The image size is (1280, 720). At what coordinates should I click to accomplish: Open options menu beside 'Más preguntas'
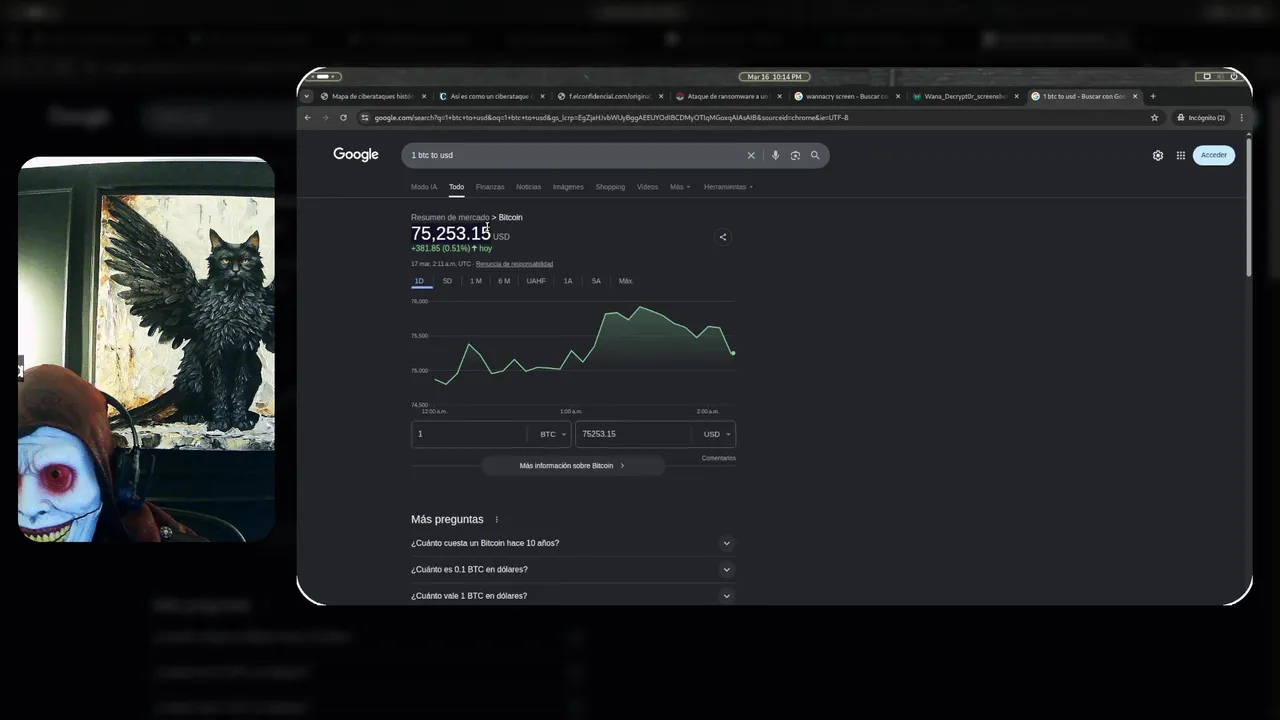pos(497,520)
